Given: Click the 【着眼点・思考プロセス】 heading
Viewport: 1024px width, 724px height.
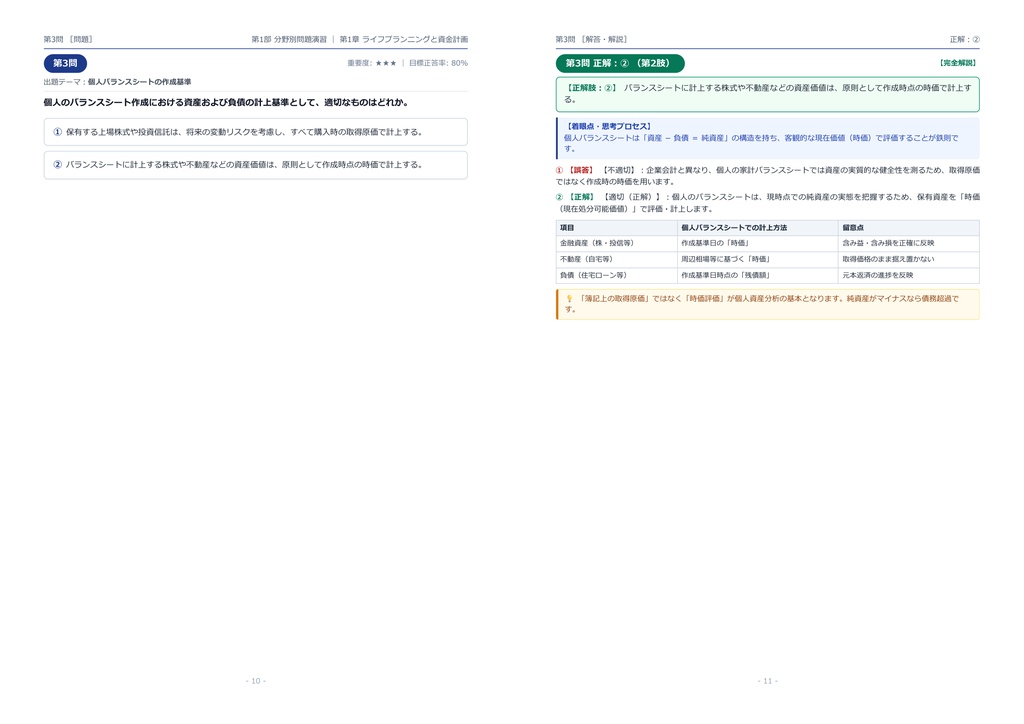Looking at the screenshot, I should coord(608,126).
